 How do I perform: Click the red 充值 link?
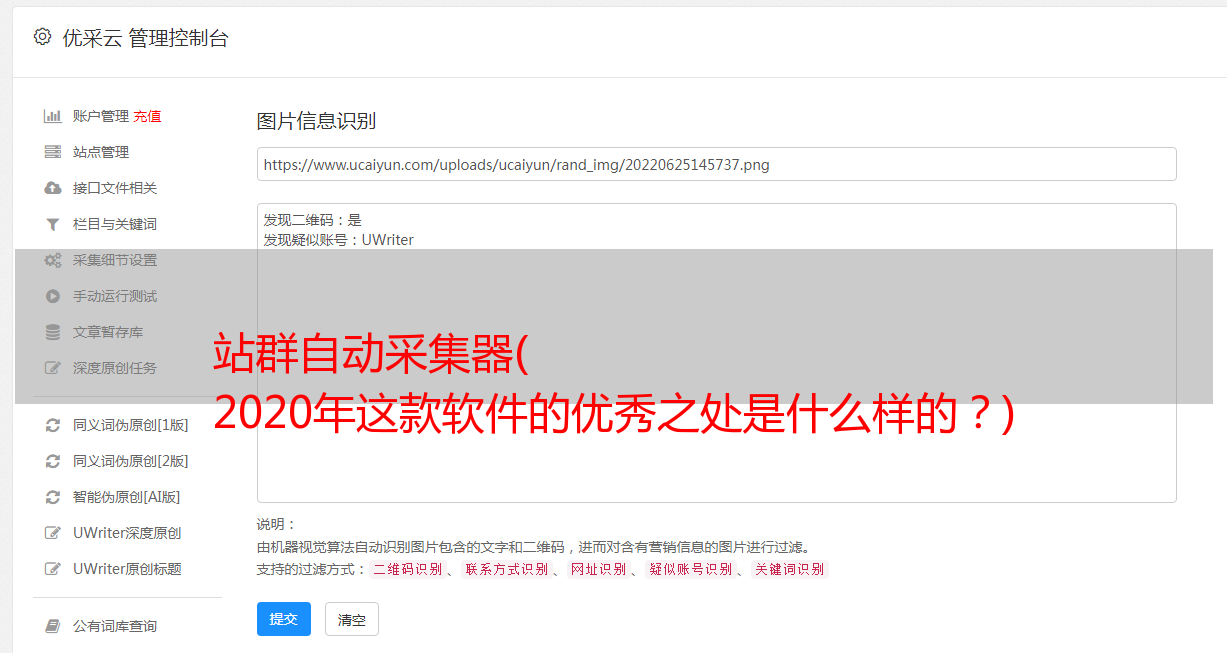(147, 116)
